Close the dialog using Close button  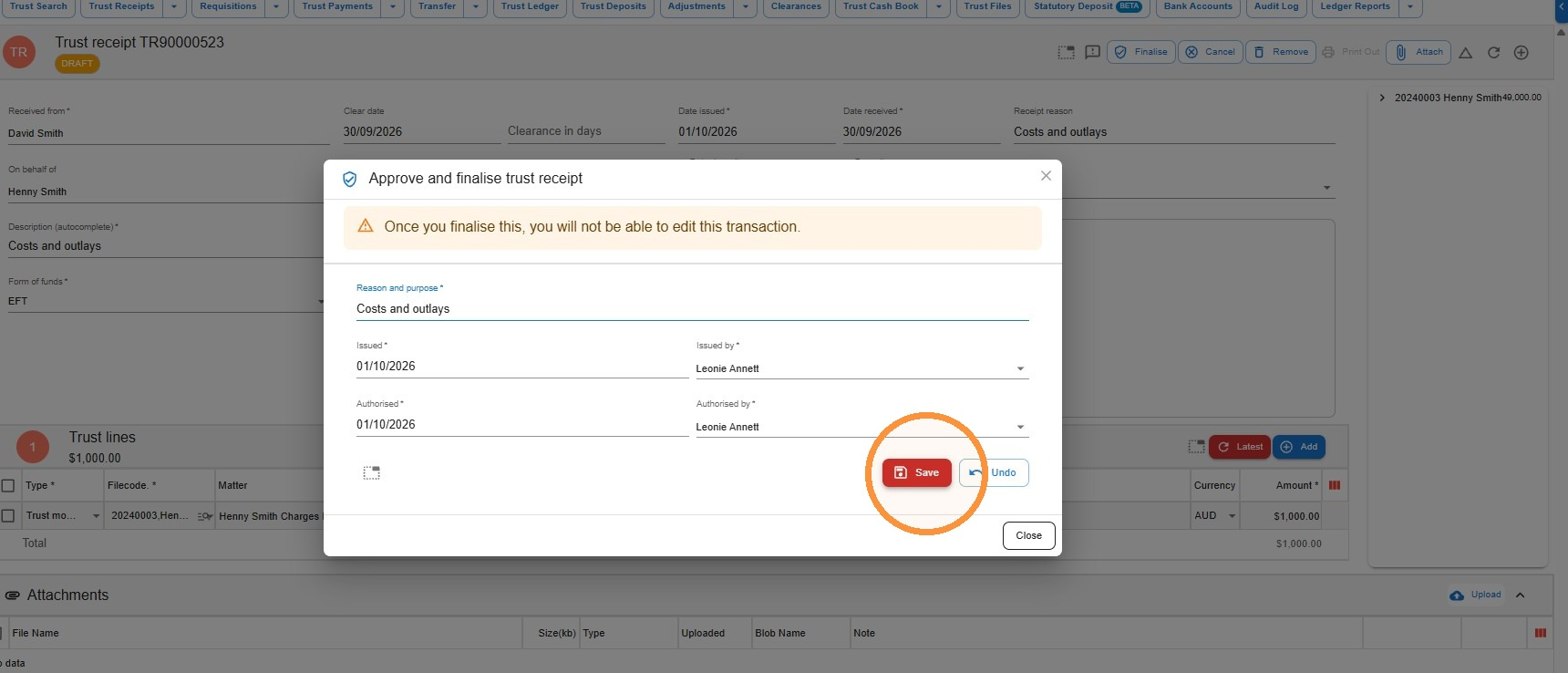point(1028,535)
